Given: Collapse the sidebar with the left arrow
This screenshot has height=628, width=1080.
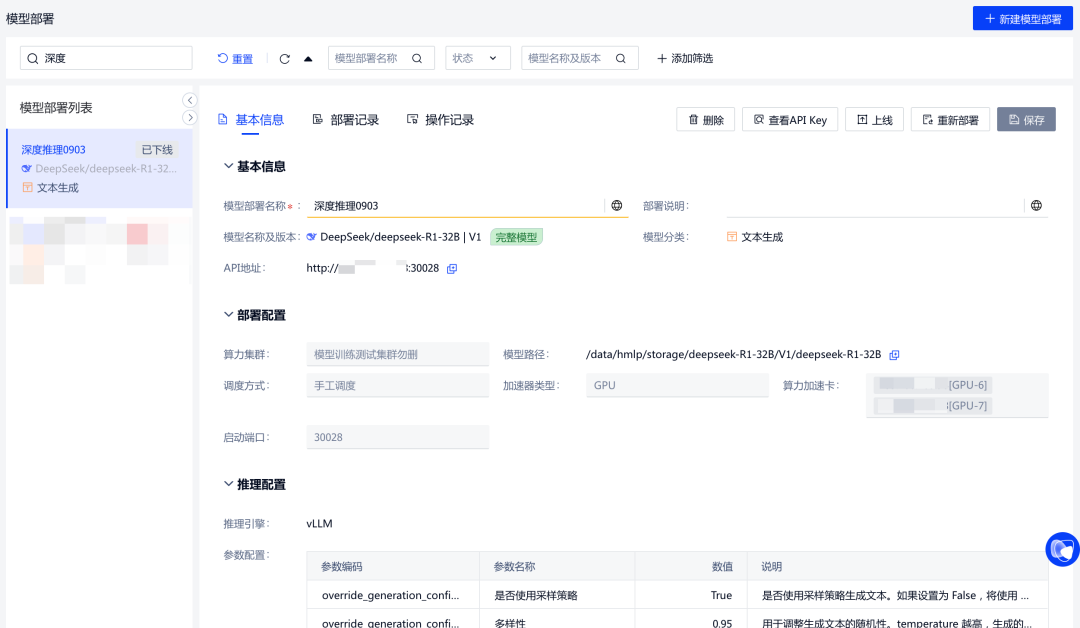Looking at the screenshot, I should [190, 100].
